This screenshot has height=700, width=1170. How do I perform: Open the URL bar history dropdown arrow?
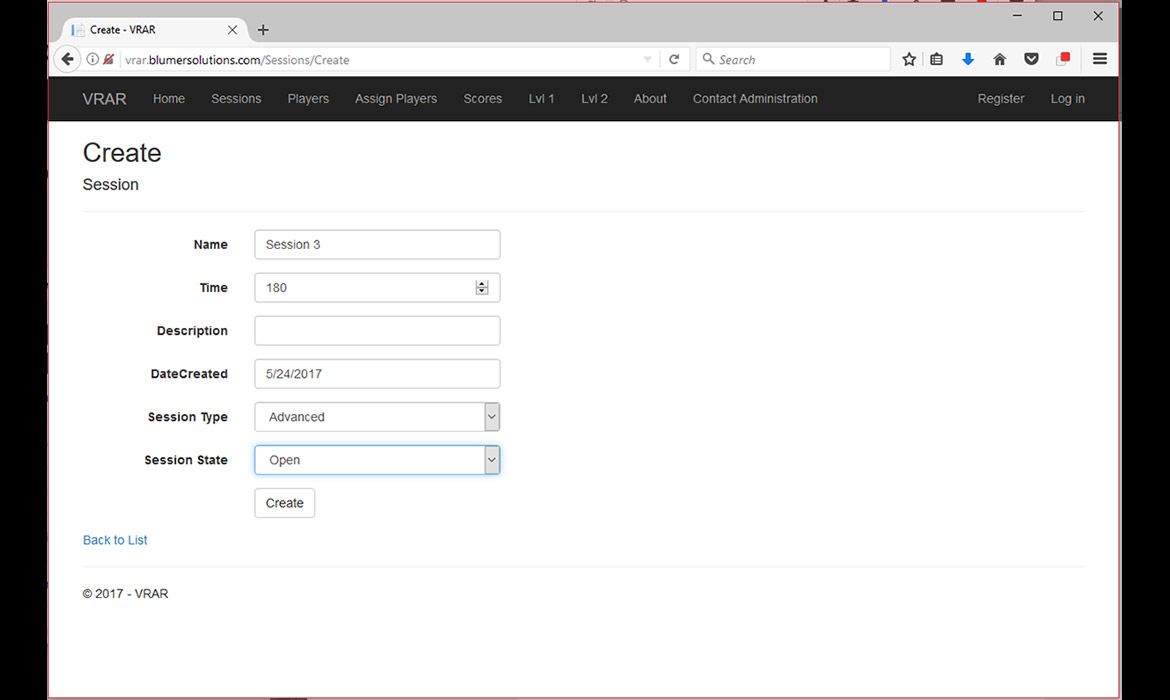click(x=648, y=60)
